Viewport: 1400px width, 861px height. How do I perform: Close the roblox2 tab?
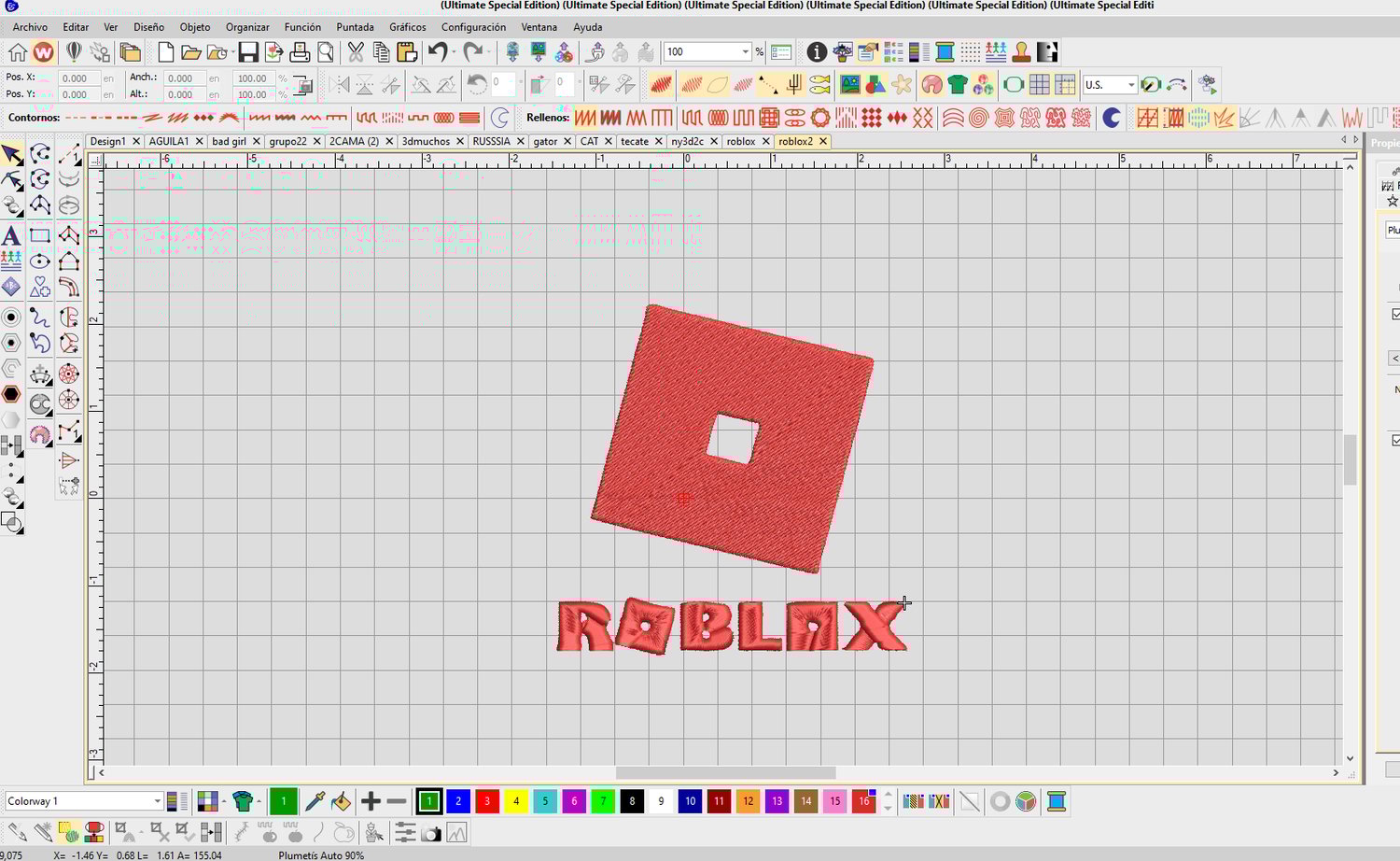click(x=822, y=142)
